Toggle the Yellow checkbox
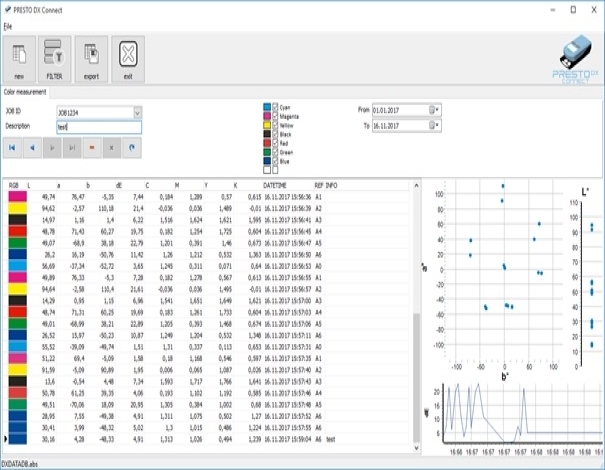The image size is (605, 470). [x=275, y=125]
